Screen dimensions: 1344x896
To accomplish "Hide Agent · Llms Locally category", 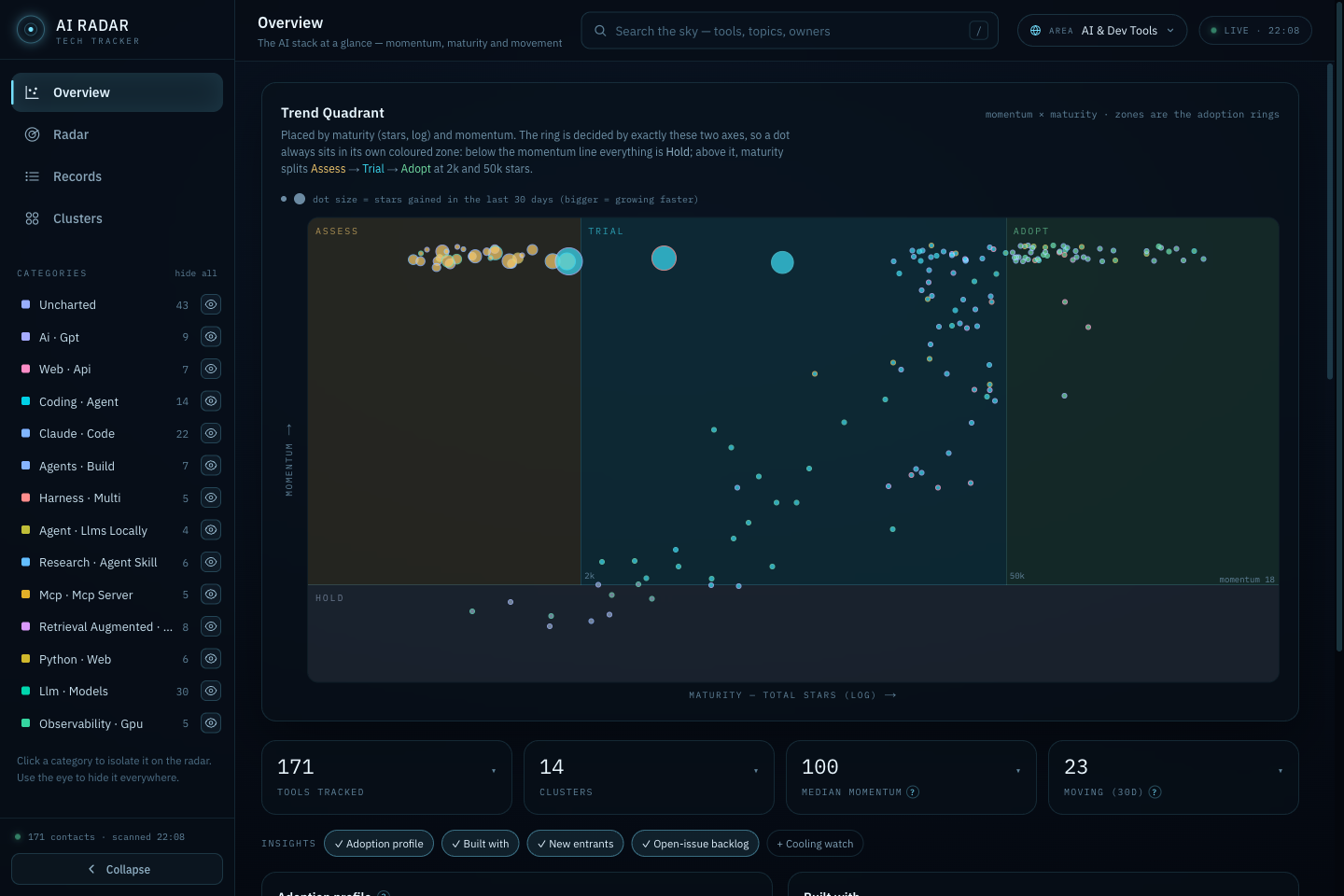I will coord(211,530).
